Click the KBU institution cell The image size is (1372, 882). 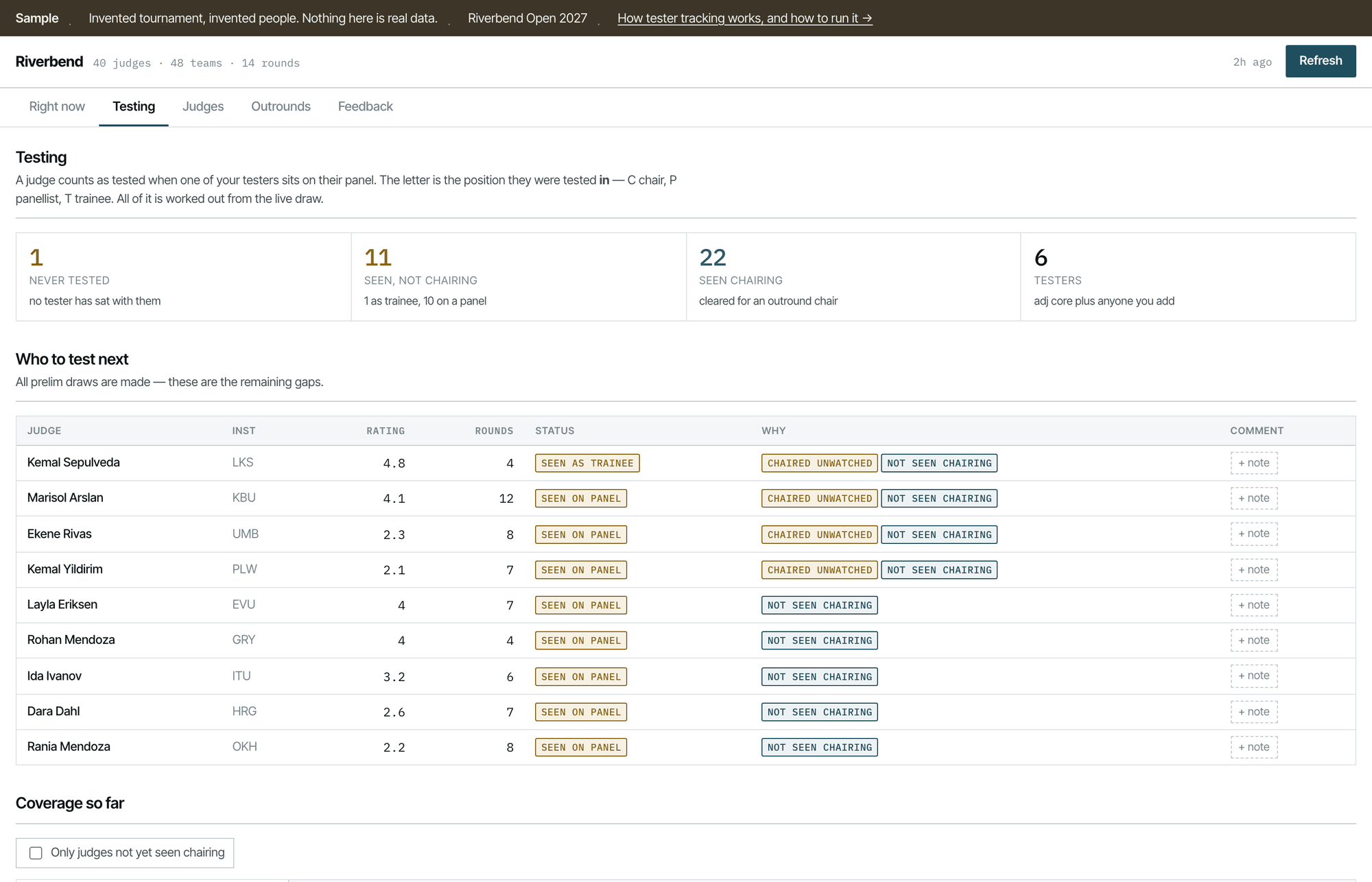[x=244, y=497]
